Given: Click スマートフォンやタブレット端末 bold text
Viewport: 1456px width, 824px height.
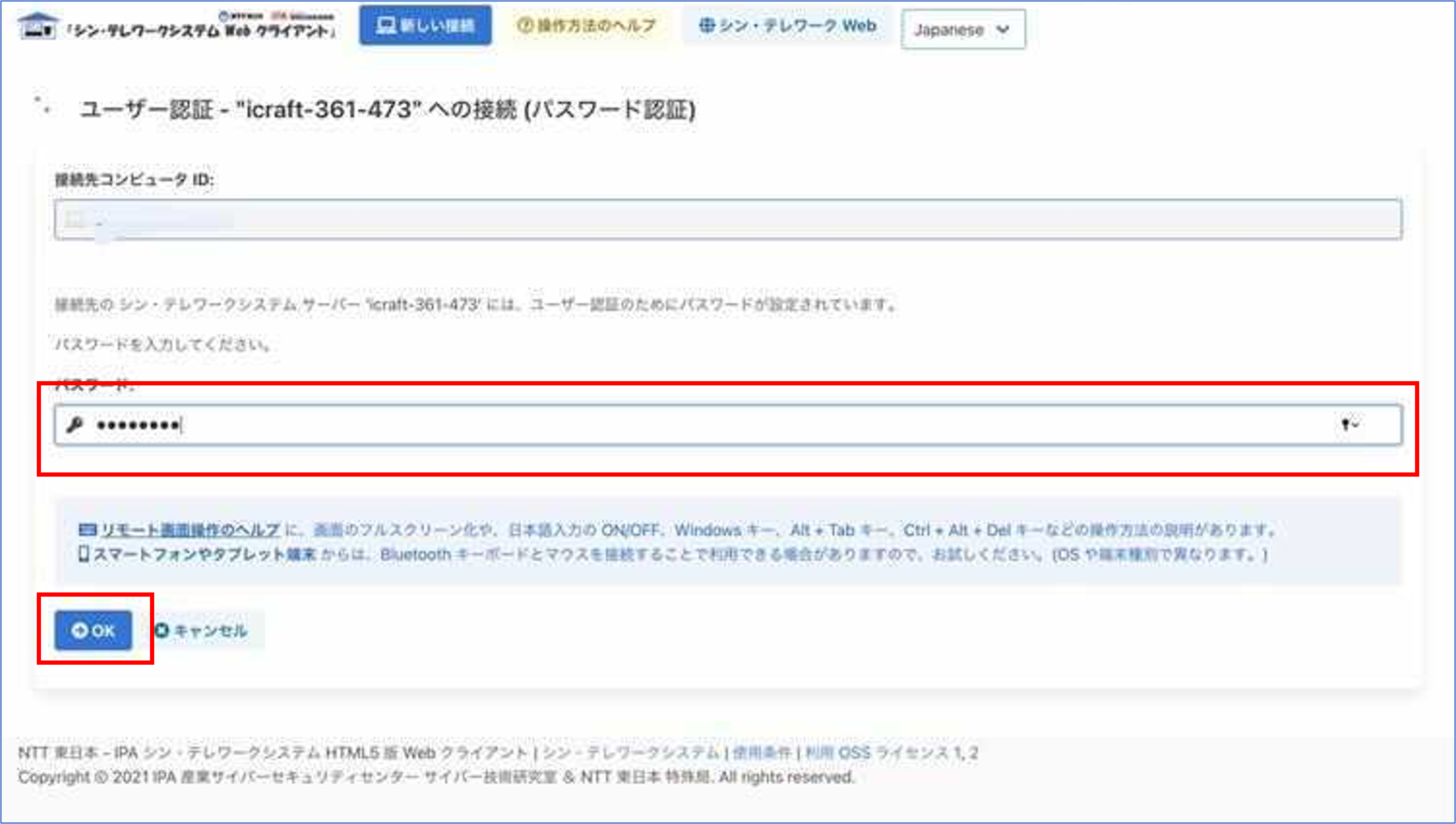Looking at the screenshot, I should [204, 554].
